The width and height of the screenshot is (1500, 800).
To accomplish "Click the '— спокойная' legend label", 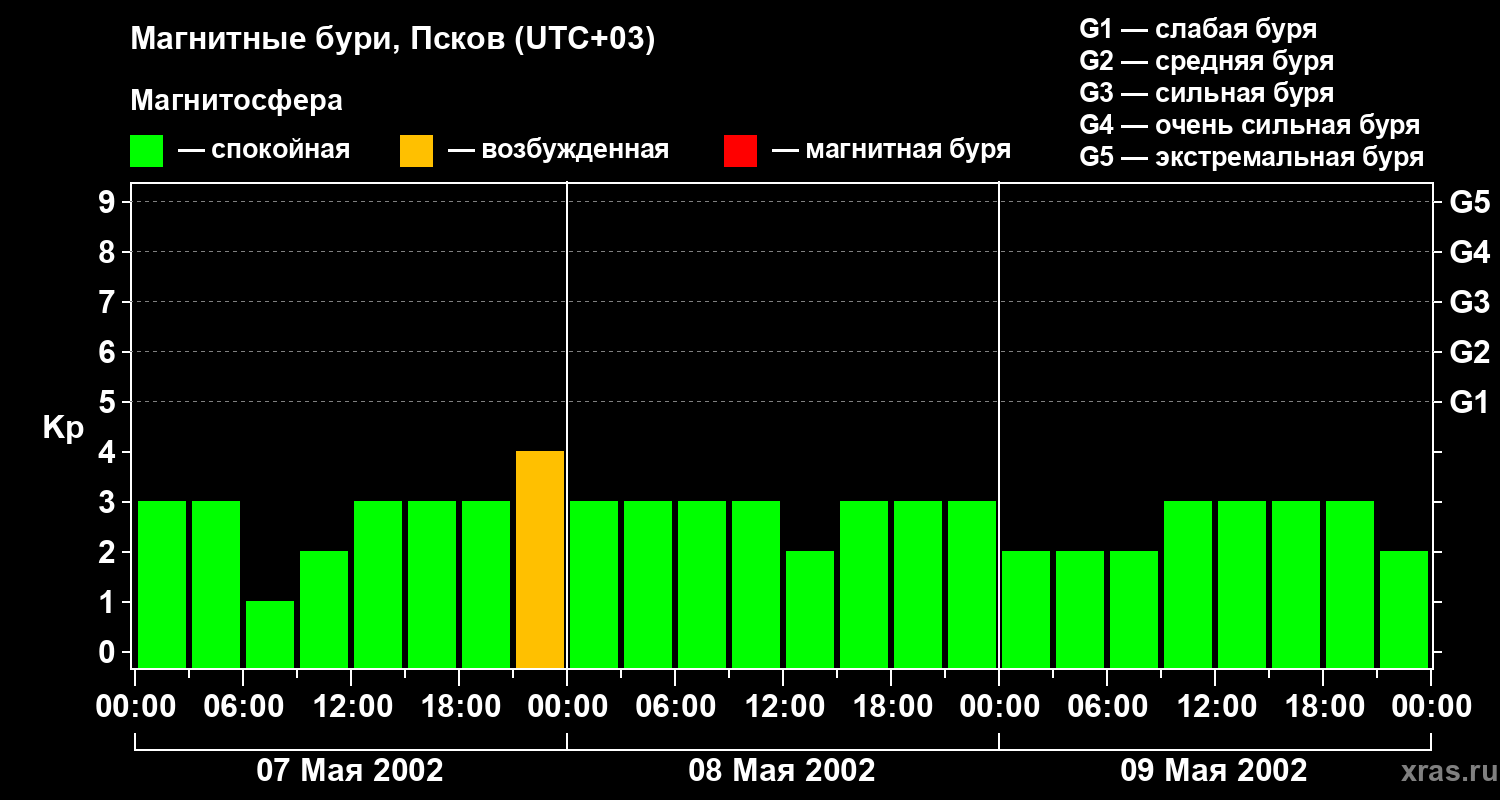I will (264, 150).
